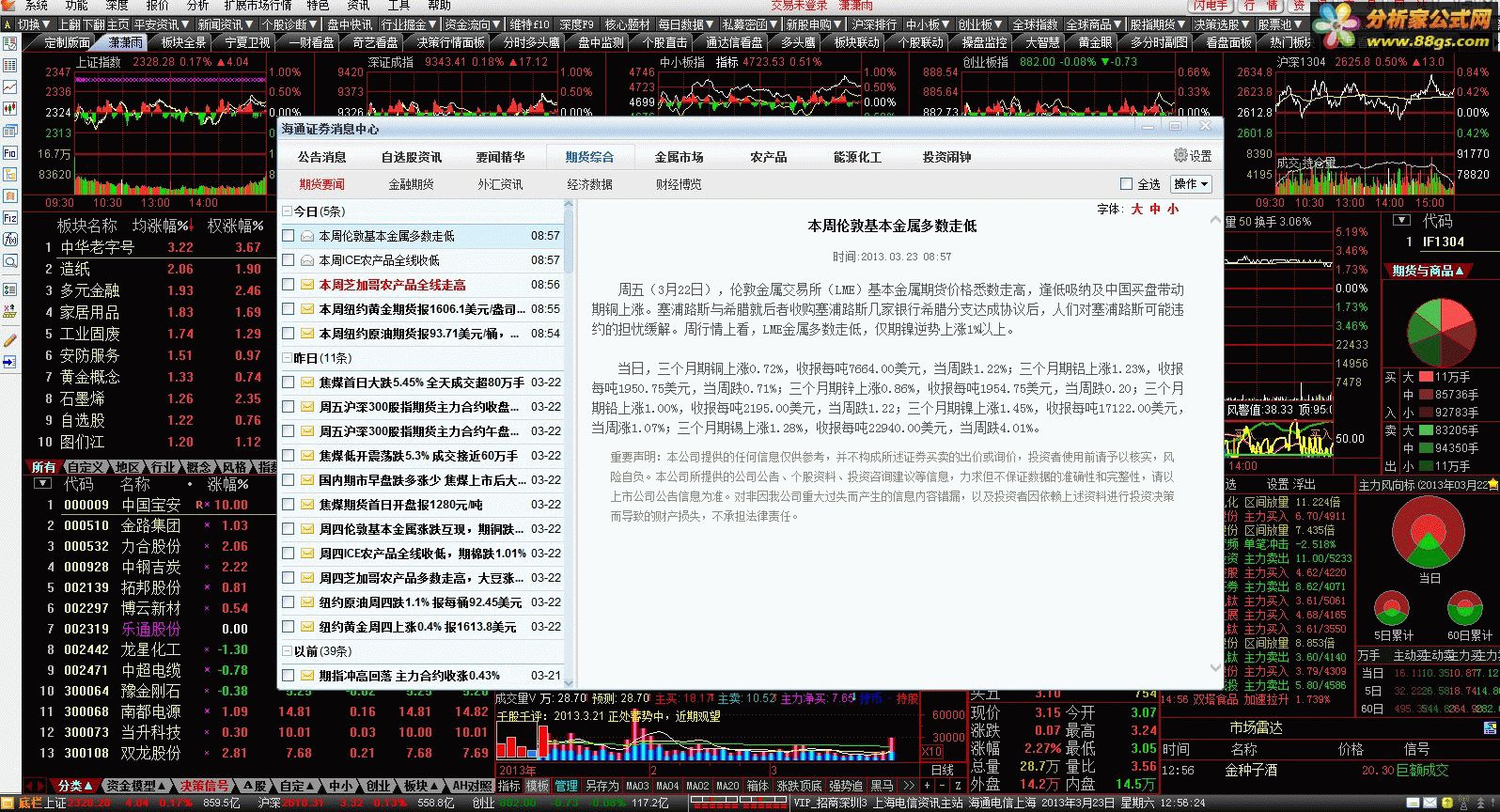This screenshot has height=812, width=1500.
Task: Open the 分析 menu in menu bar
Action: 198,6
